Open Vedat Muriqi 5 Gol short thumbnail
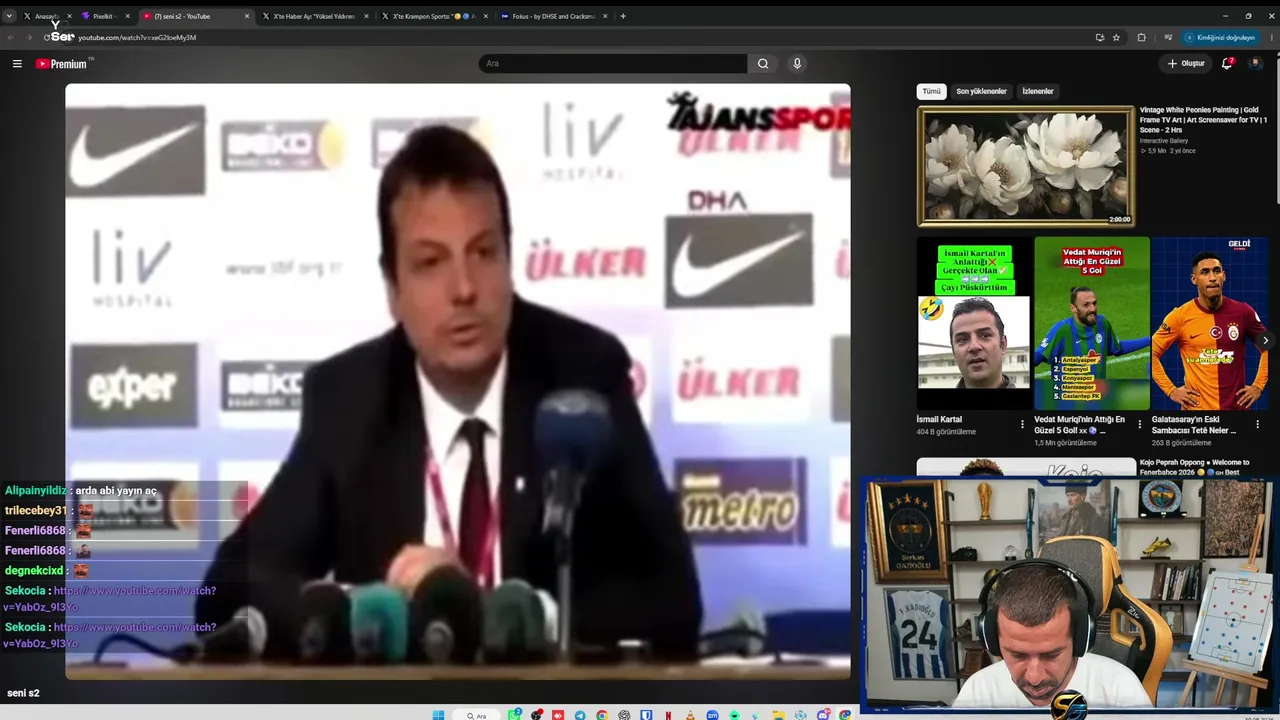Viewport: 1280px width, 720px height. pos(1091,323)
